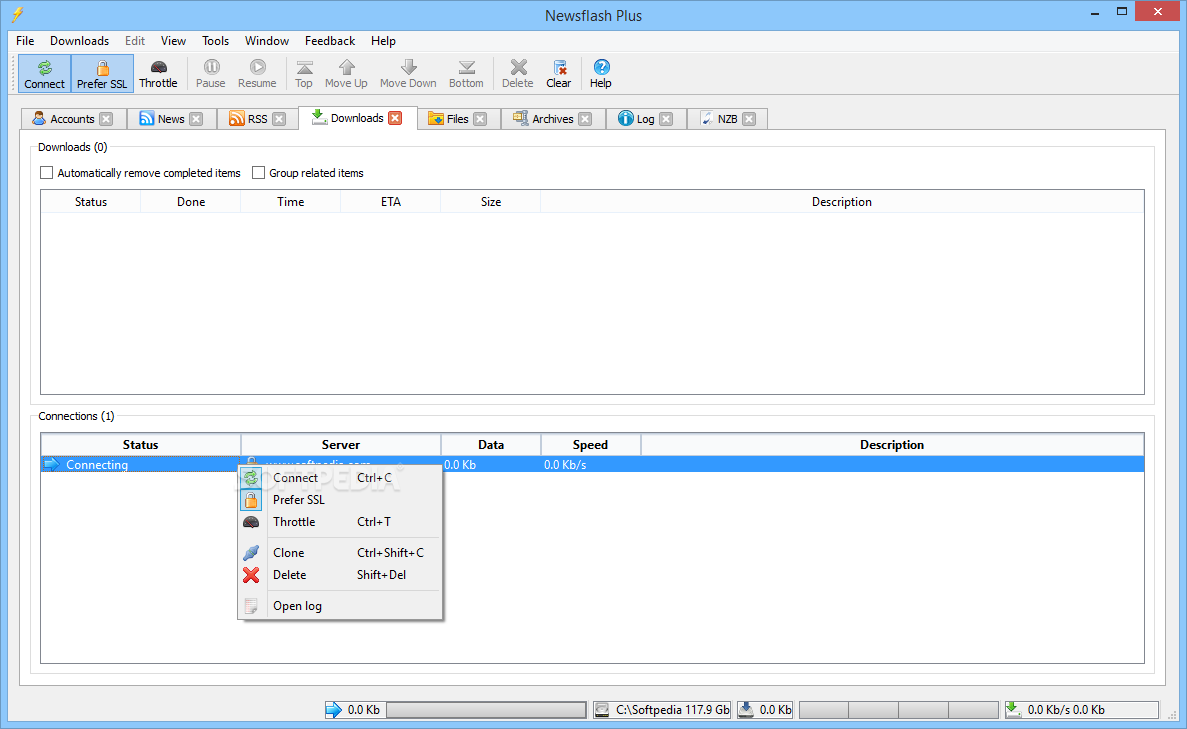Click Status column header in Downloads table
Screen dimensions: 1187x729
(x=91, y=202)
